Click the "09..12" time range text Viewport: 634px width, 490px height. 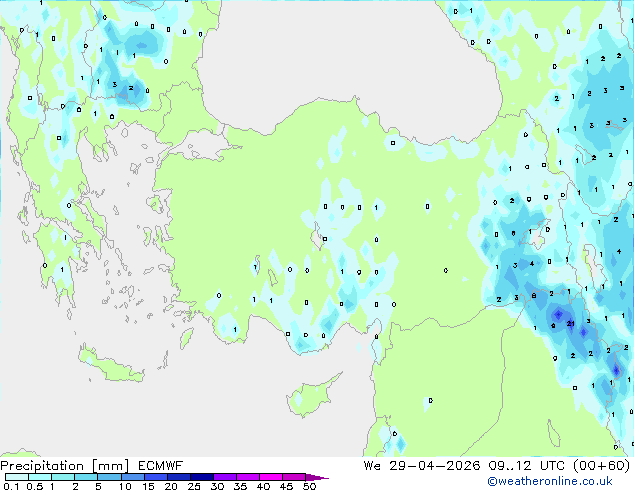510,466
